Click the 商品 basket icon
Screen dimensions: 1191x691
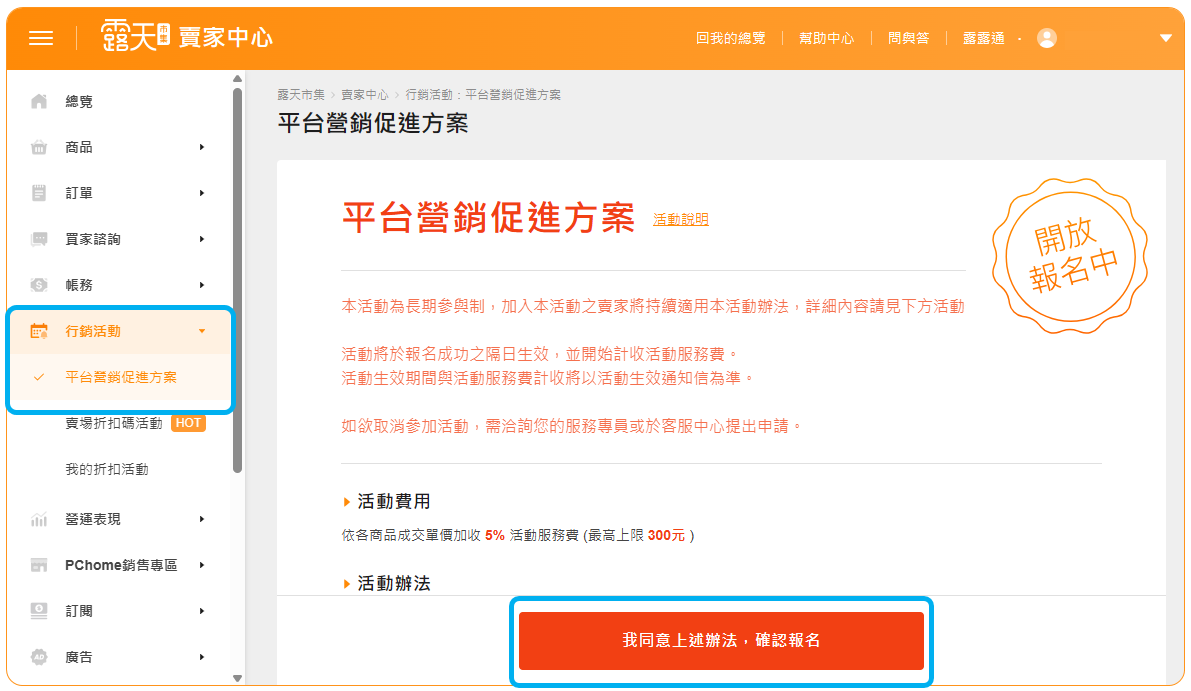point(39,147)
